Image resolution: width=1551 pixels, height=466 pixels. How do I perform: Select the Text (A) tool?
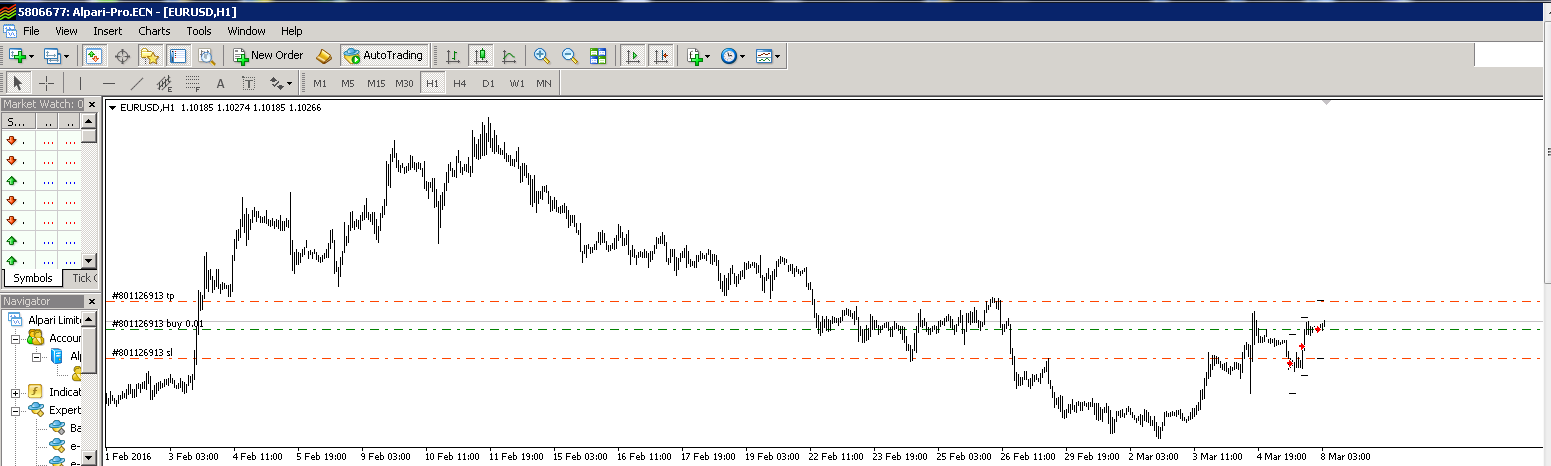[221, 83]
